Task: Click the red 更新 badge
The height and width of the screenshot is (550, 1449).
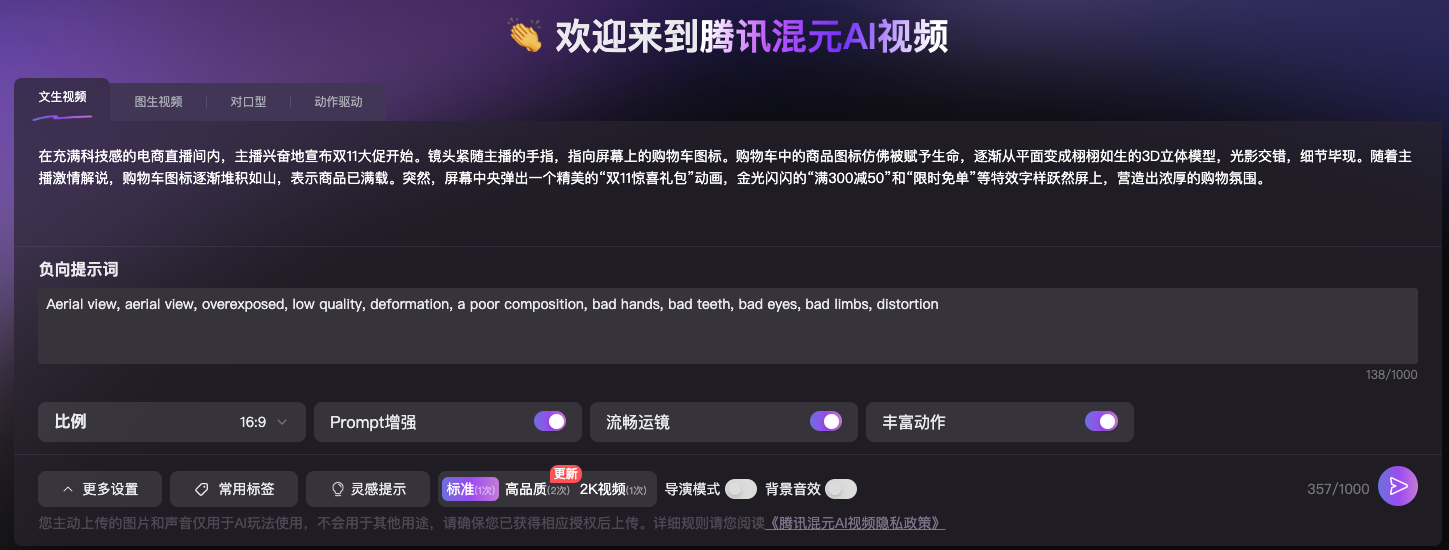Action: (566, 473)
